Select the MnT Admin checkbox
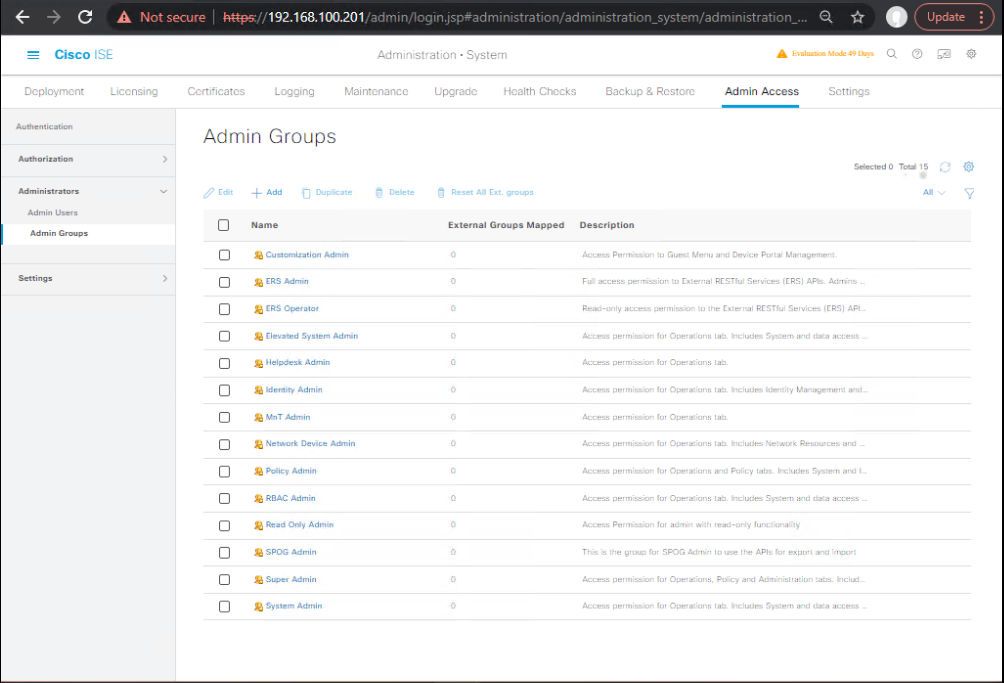This screenshot has height=683, width=1004. click(224, 417)
